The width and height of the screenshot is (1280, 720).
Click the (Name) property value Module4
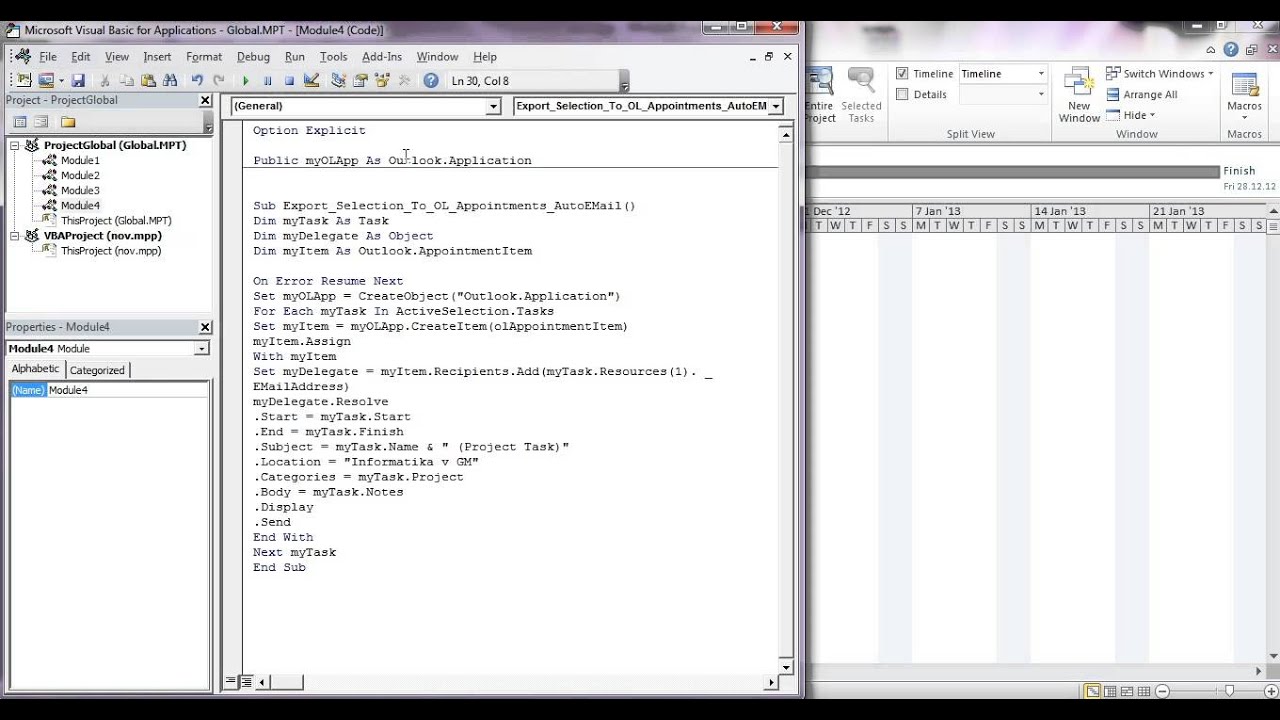127,390
